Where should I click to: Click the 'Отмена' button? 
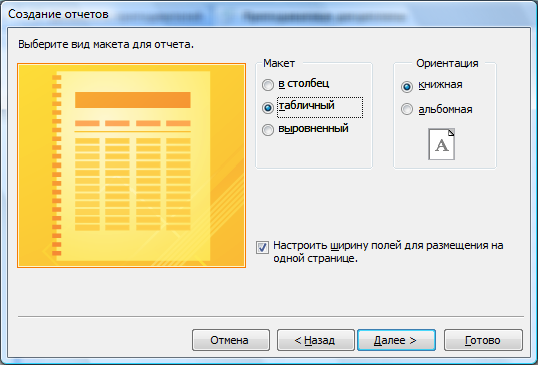tap(231, 340)
